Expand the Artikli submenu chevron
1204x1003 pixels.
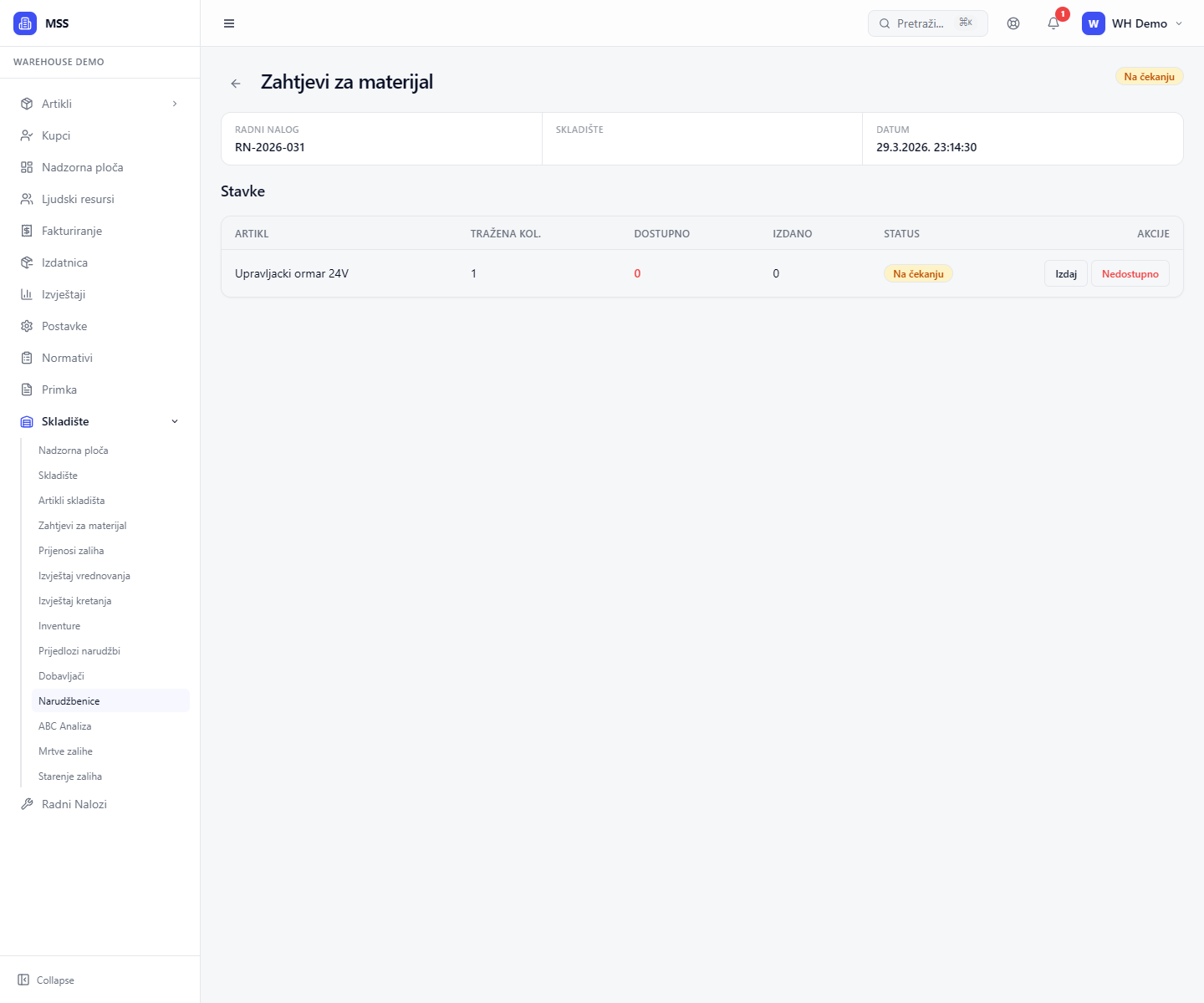pyautogui.click(x=175, y=104)
